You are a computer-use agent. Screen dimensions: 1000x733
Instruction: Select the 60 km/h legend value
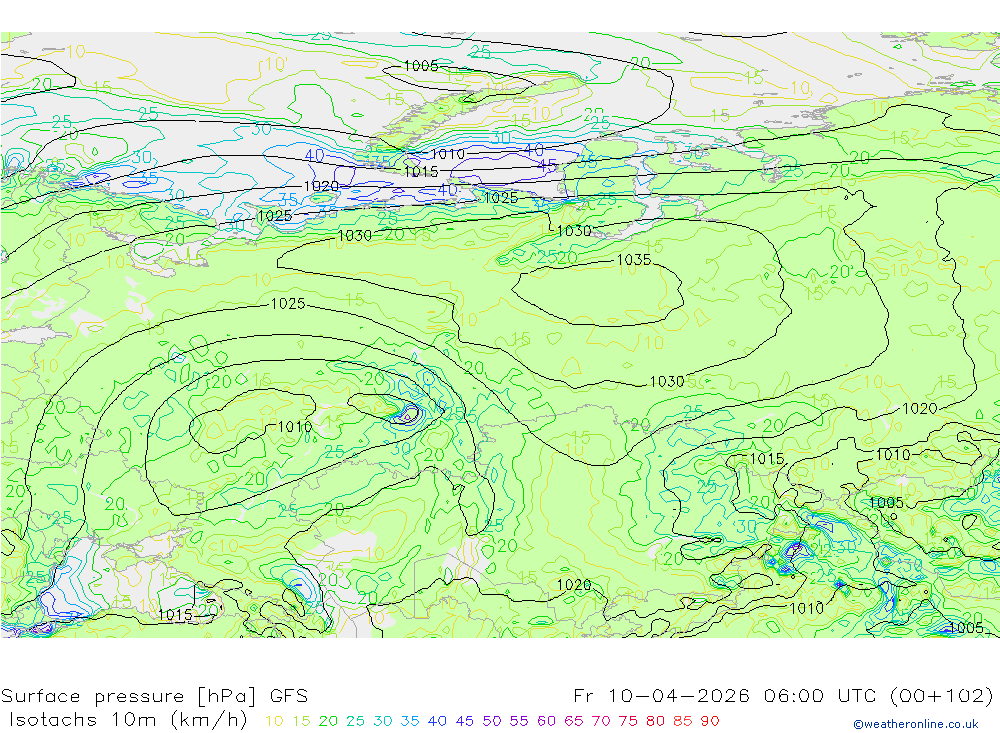point(546,721)
